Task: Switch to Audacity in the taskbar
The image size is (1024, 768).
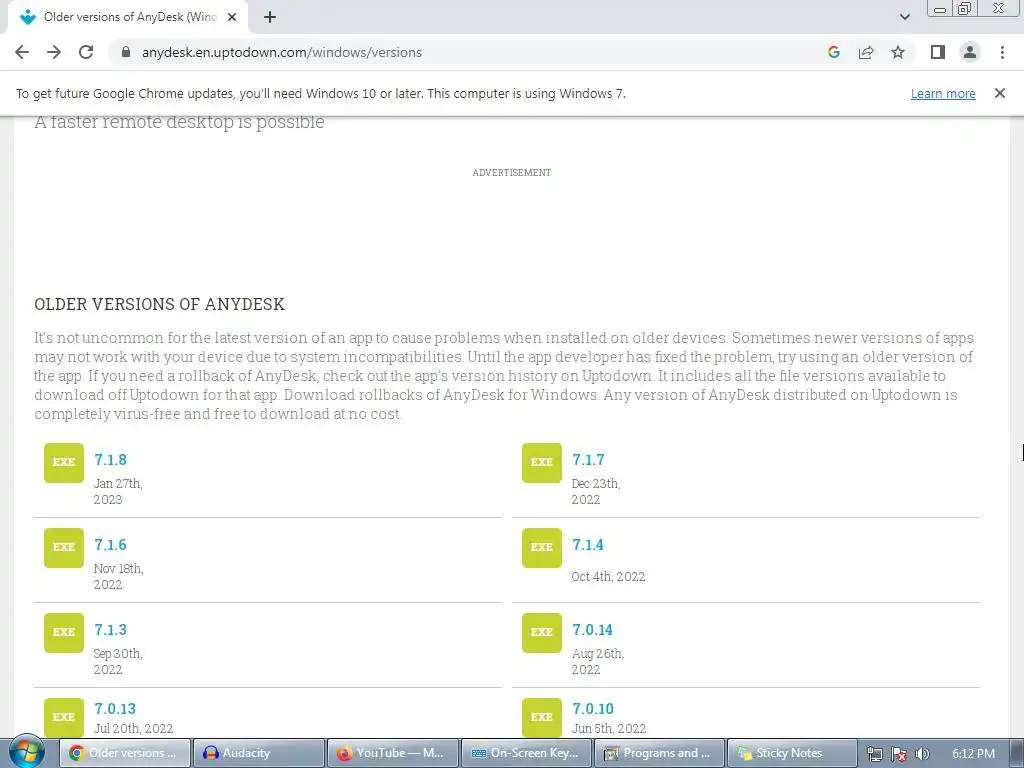Action: click(260, 753)
